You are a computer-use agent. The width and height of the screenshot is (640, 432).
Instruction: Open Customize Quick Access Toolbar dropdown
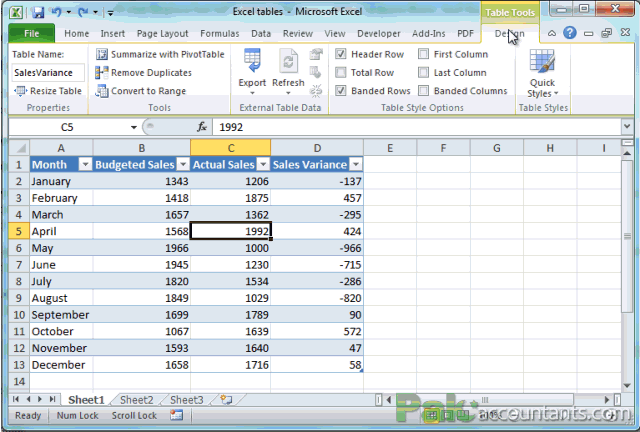point(110,13)
